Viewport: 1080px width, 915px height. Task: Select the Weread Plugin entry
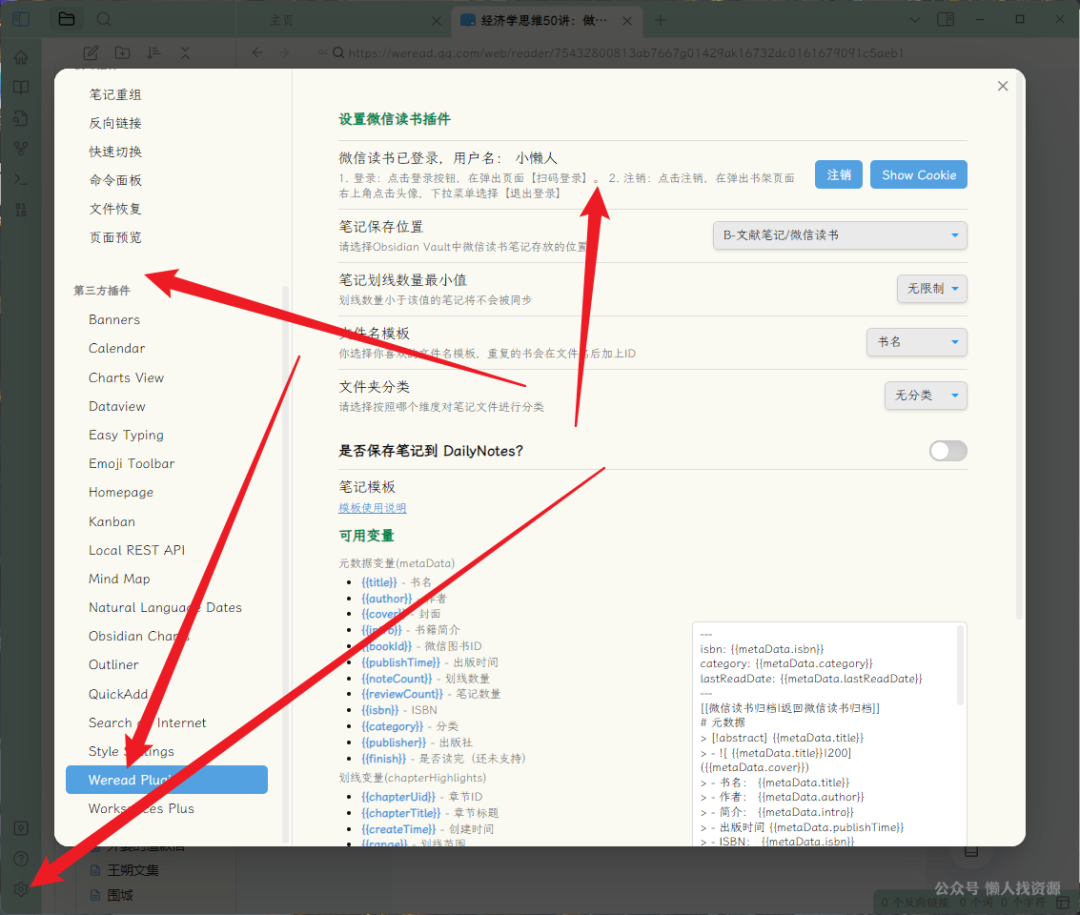(167, 780)
